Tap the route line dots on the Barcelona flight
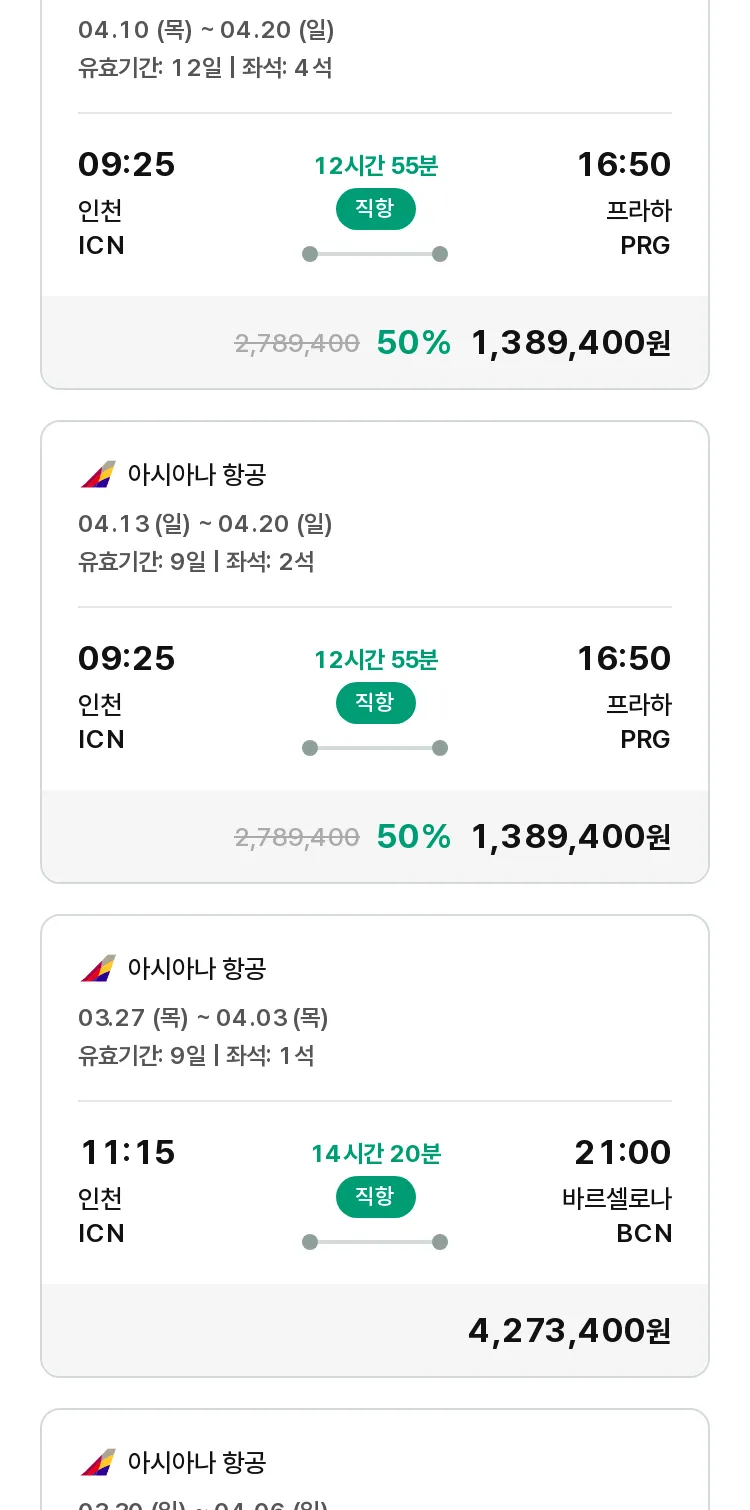The width and height of the screenshot is (750, 1510). coord(375,1242)
